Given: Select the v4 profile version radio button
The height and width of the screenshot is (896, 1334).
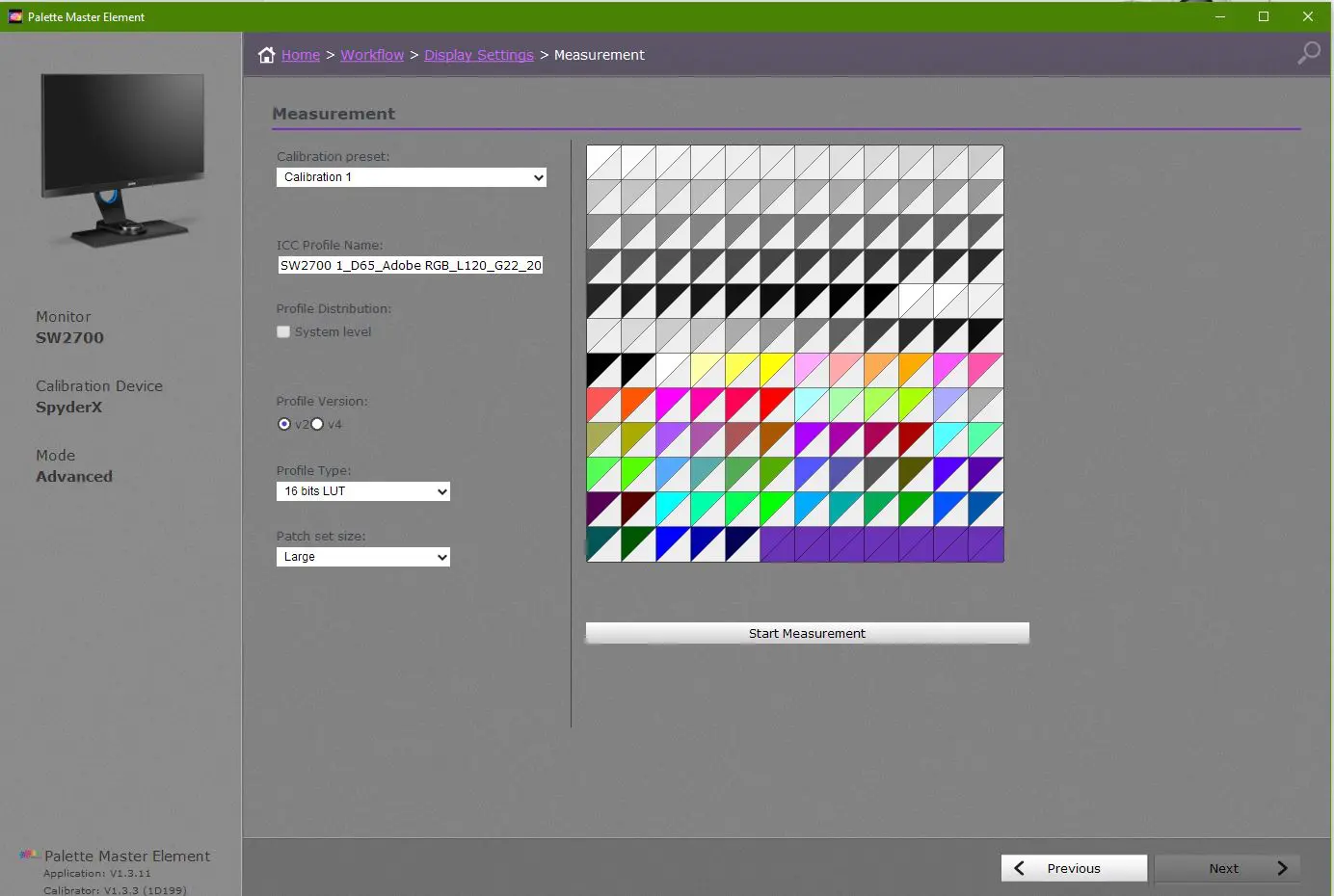Looking at the screenshot, I should [x=317, y=424].
